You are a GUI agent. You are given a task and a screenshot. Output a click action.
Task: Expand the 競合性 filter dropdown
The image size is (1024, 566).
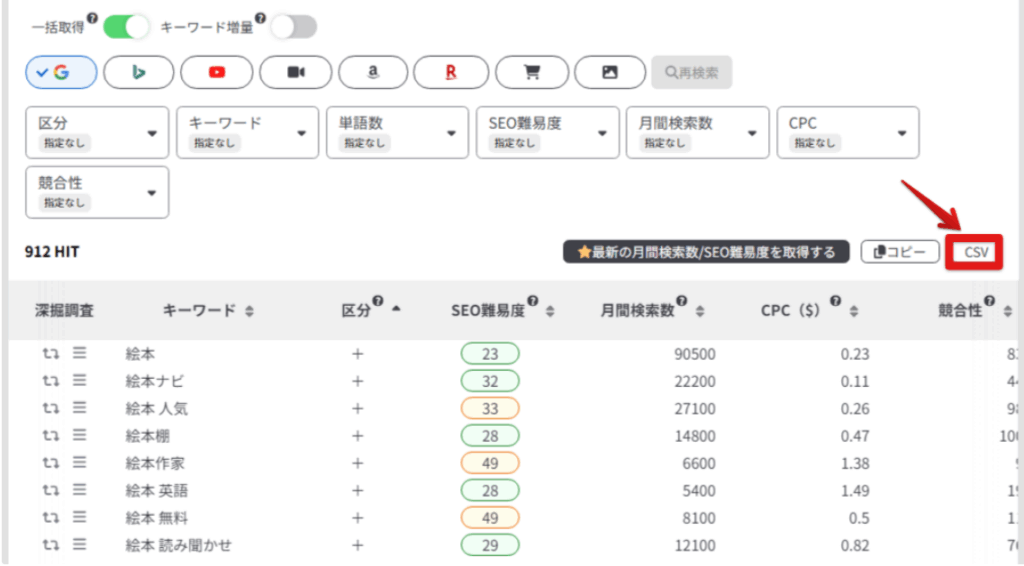click(97, 192)
